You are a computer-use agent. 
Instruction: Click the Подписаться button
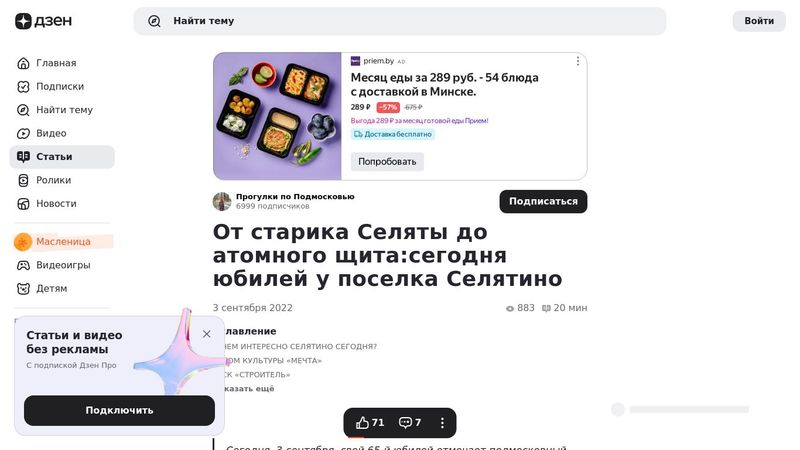click(x=543, y=201)
